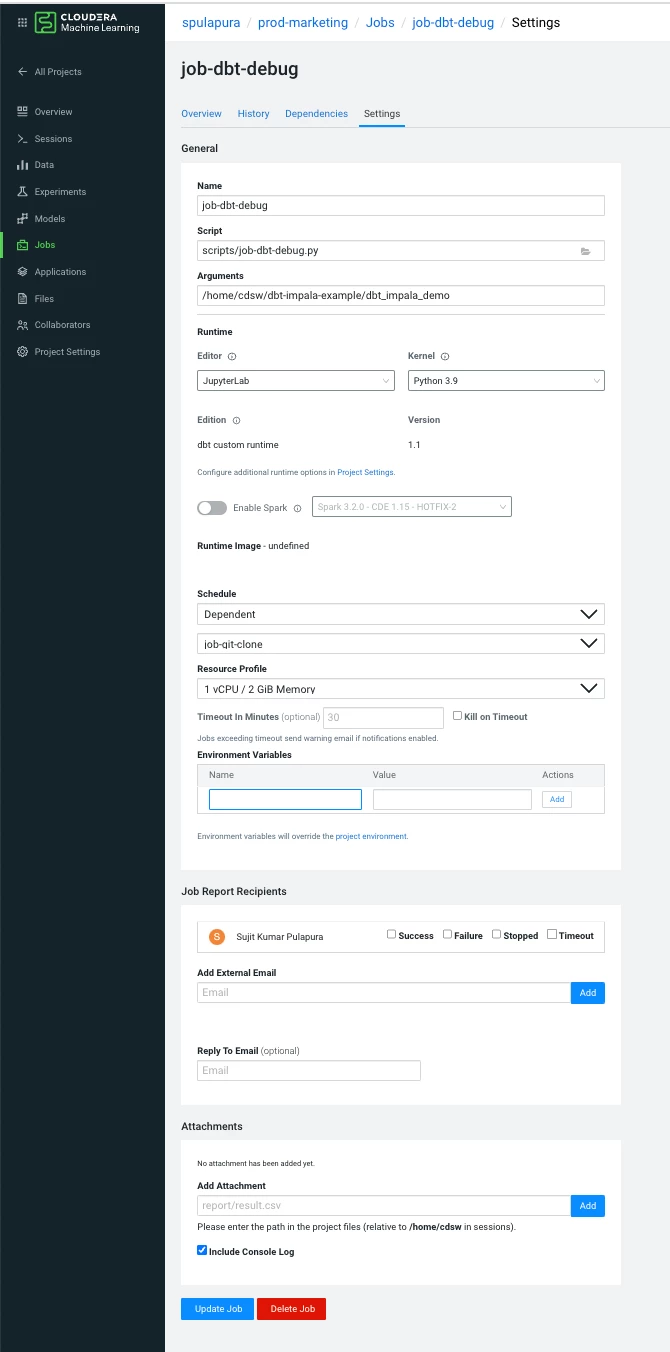670x1352 pixels.
Task: Open the JupyterLab editor dropdown
Action: click(296, 381)
